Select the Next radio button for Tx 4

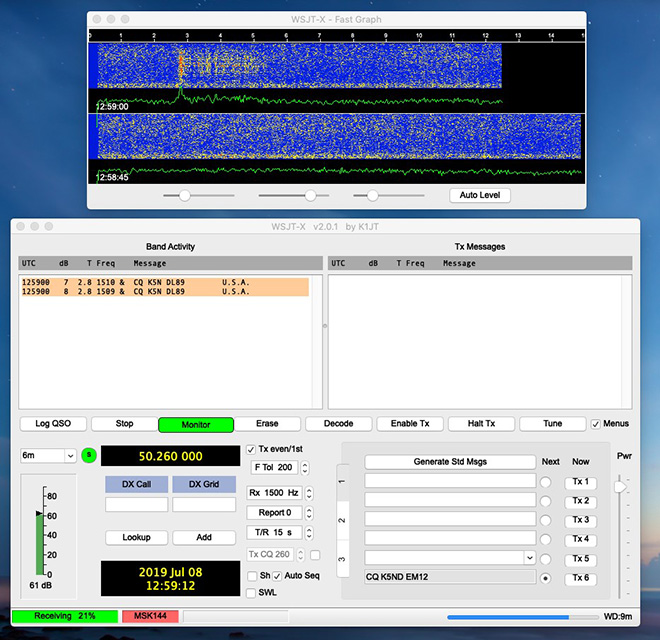(546, 539)
